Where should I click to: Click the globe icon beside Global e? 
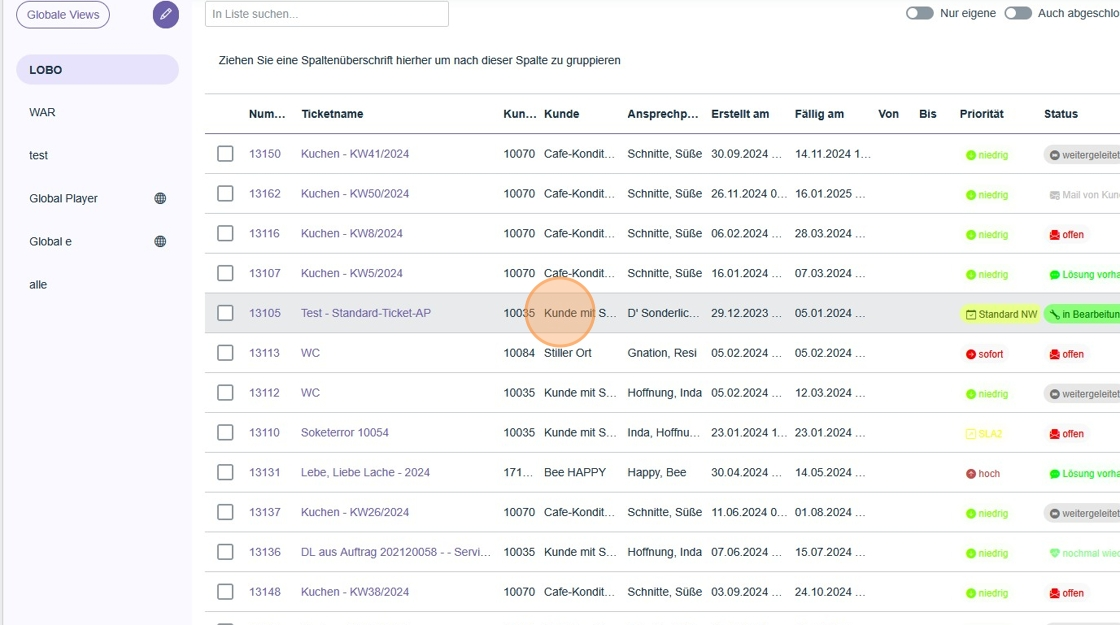[x=160, y=241]
